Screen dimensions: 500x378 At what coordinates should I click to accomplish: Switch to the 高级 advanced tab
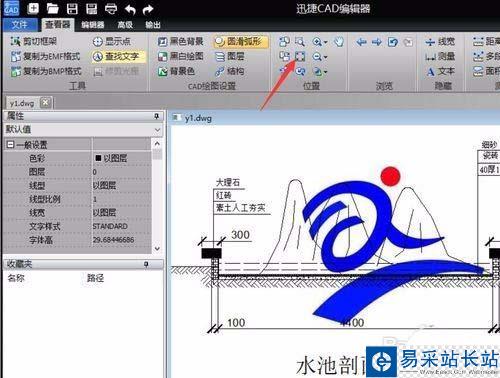(125, 25)
